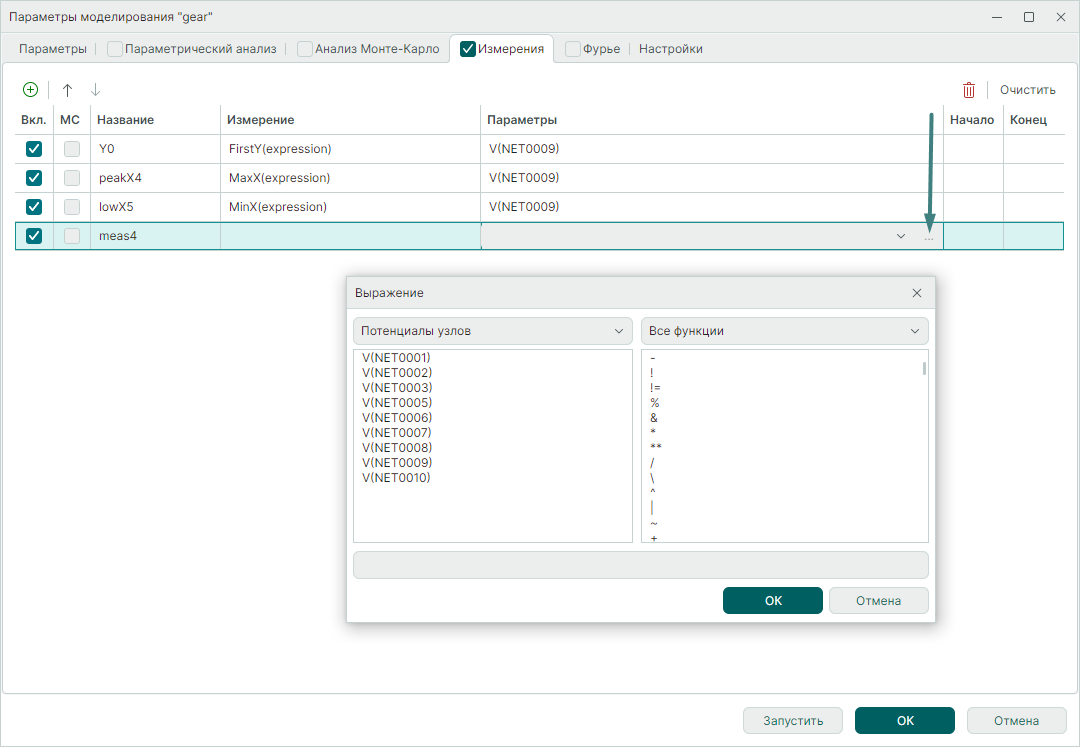Expand the Потенциалы узлов dropdown
Viewport: 1080px width, 747px height.
(x=492, y=331)
